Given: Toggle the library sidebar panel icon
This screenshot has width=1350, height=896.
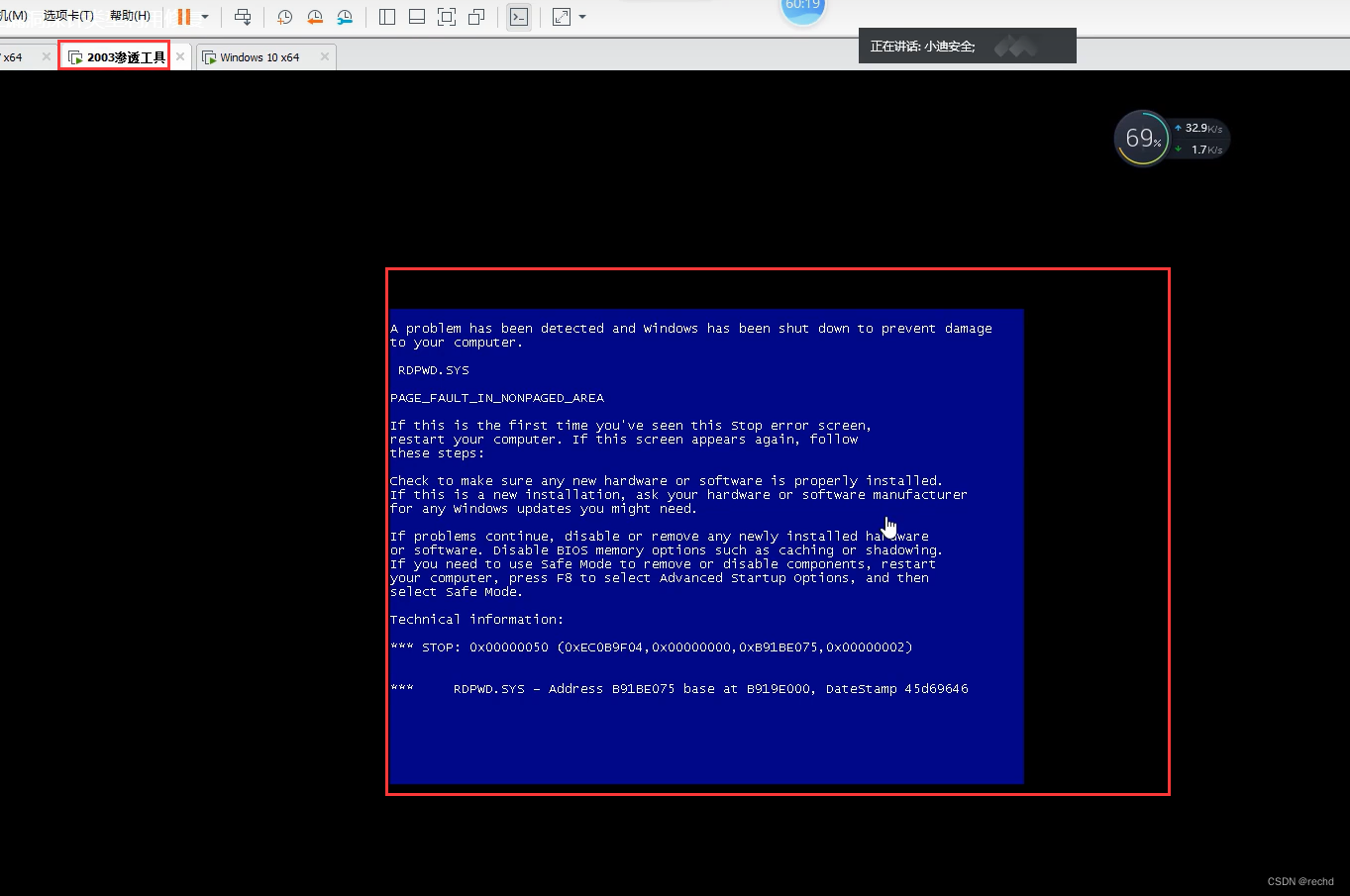Looking at the screenshot, I should (x=387, y=17).
